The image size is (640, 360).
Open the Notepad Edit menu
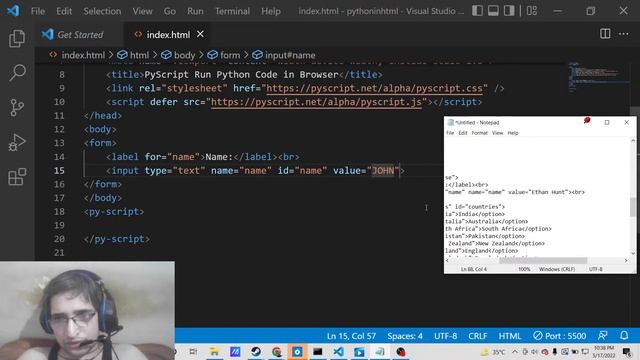point(462,133)
